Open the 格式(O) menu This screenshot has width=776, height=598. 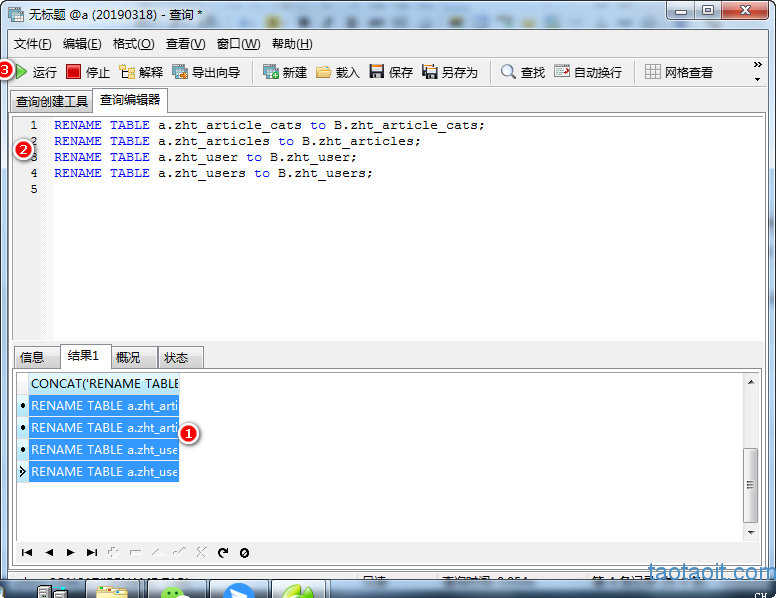tap(133, 44)
